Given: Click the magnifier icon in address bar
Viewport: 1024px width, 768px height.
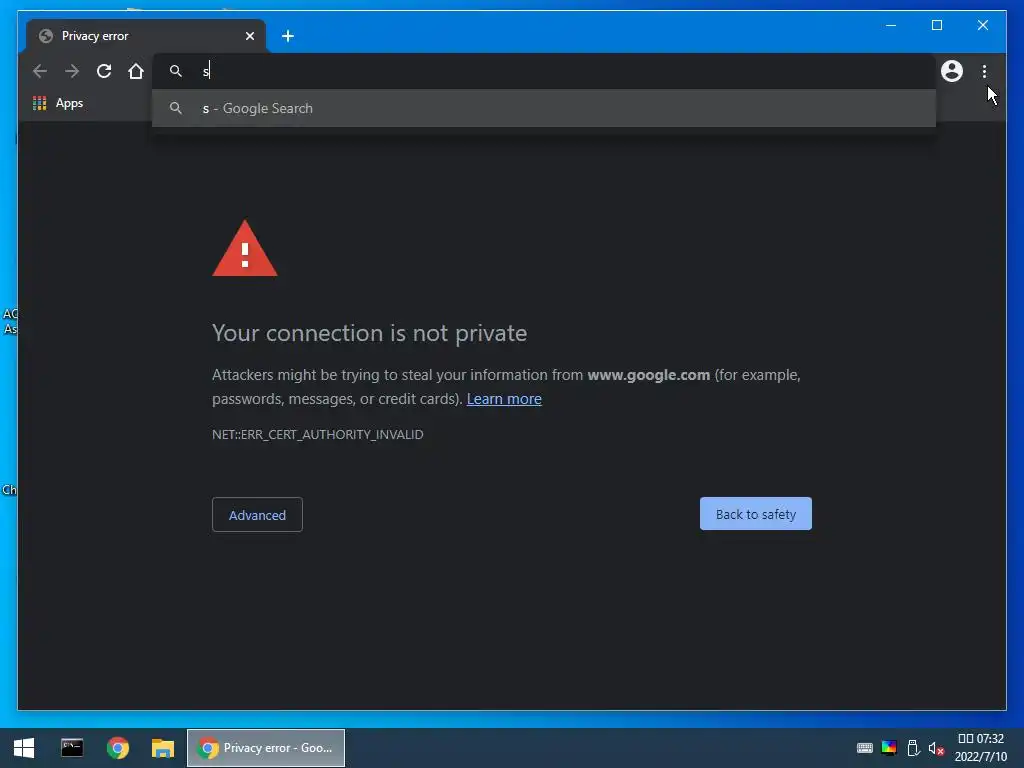Looking at the screenshot, I should tap(176, 71).
